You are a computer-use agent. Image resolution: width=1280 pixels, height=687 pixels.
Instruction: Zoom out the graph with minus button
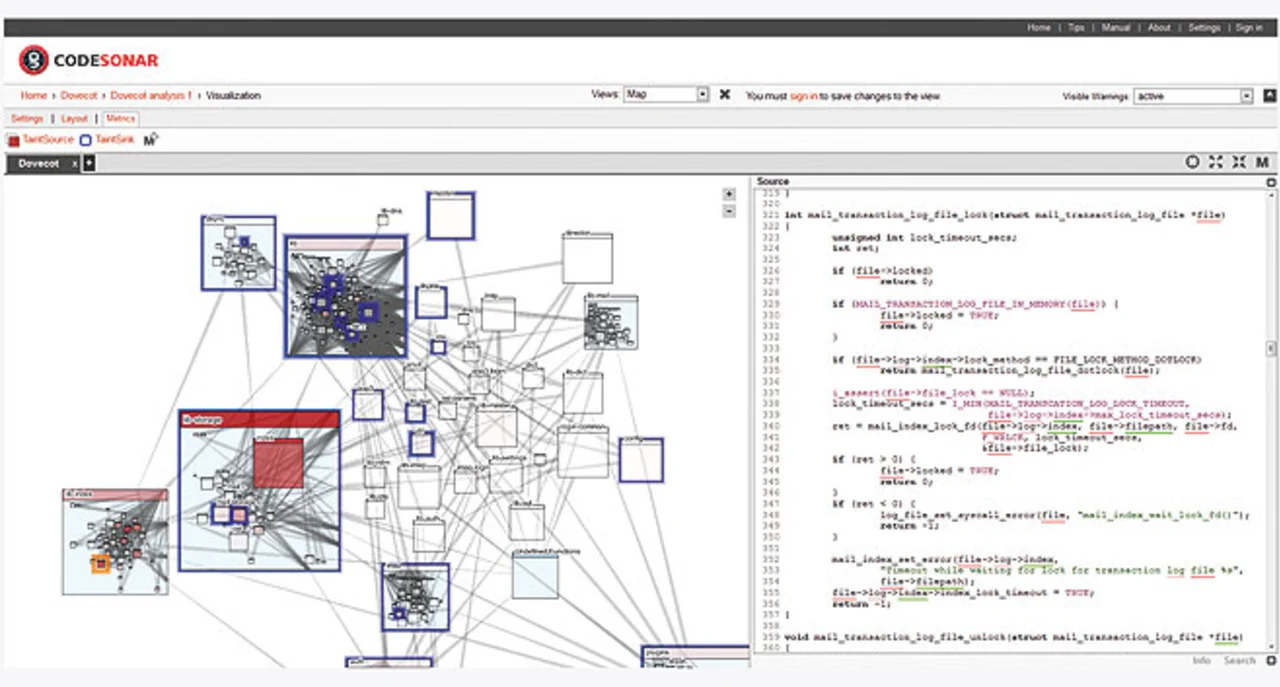(x=729, y=211)
